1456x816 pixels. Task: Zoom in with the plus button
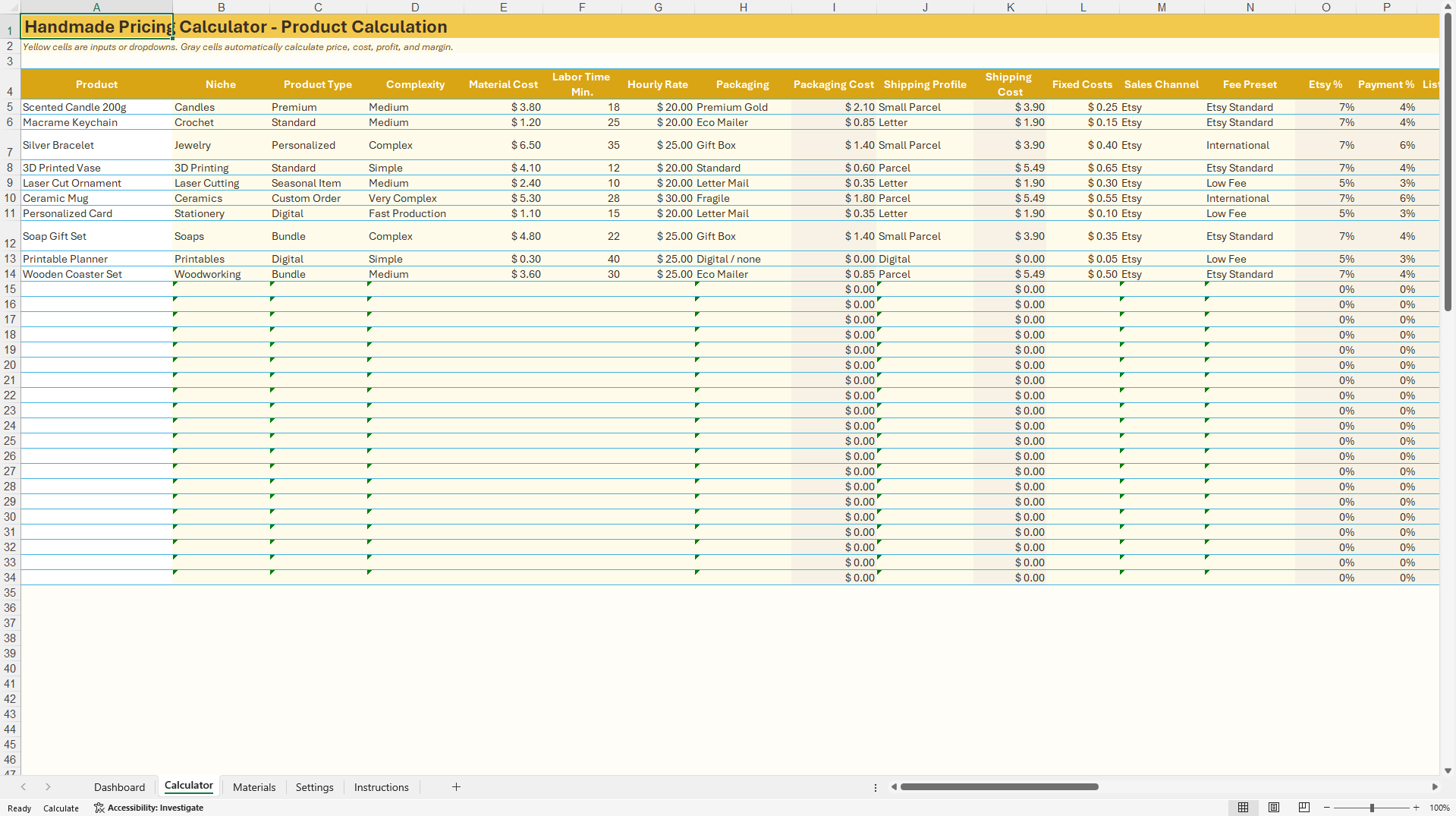click(1416, 808)
